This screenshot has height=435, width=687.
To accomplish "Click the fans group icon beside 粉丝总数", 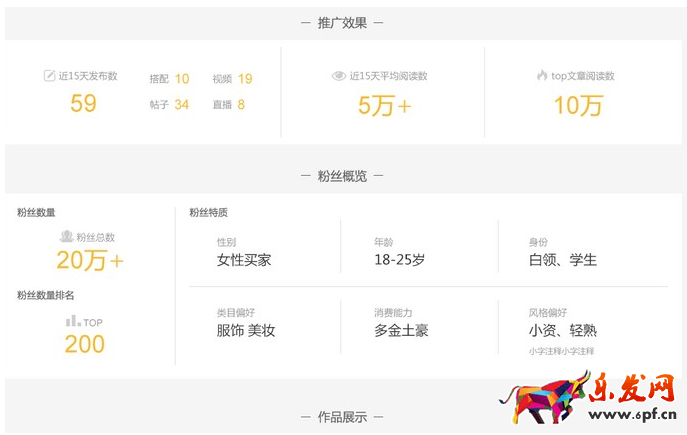I will [66, 237].
